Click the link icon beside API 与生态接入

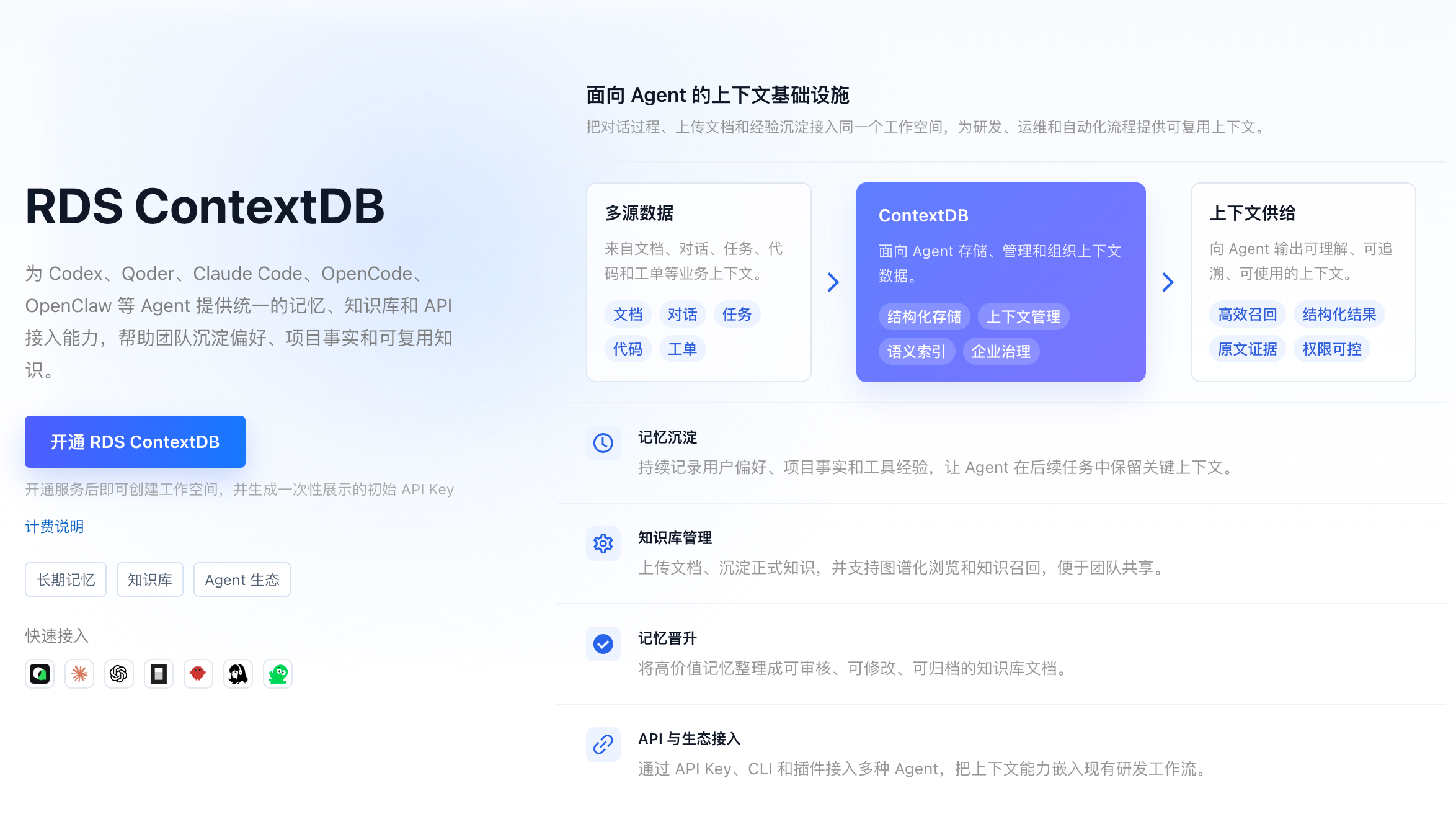[x=603, y=745]
